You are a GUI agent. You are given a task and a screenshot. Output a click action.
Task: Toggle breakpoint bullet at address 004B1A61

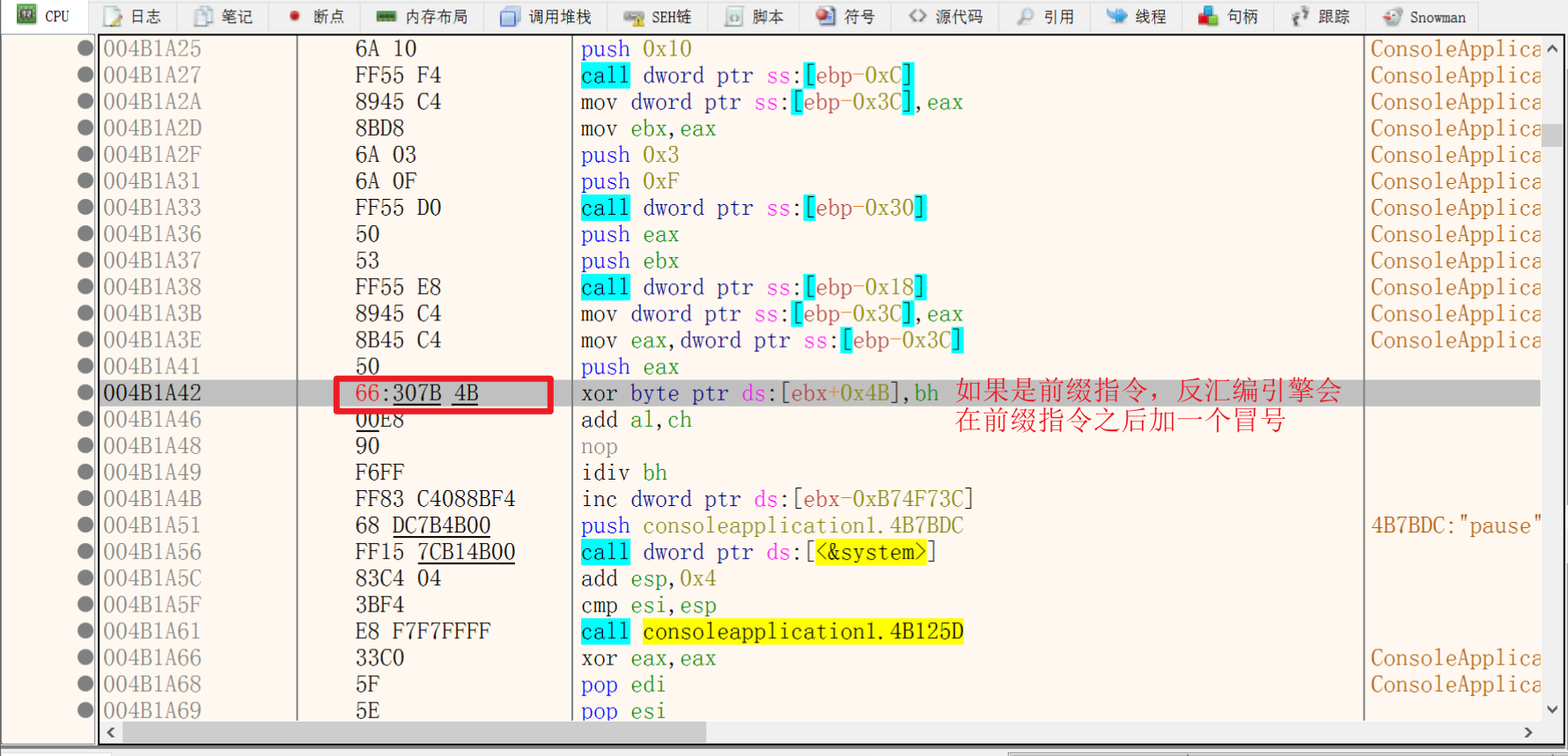click(85, 630)
